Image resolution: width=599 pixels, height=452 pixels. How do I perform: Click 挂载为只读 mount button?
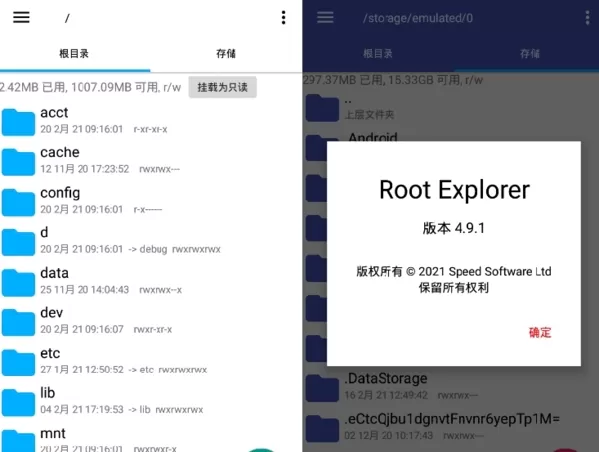click(x=222, y=87)
